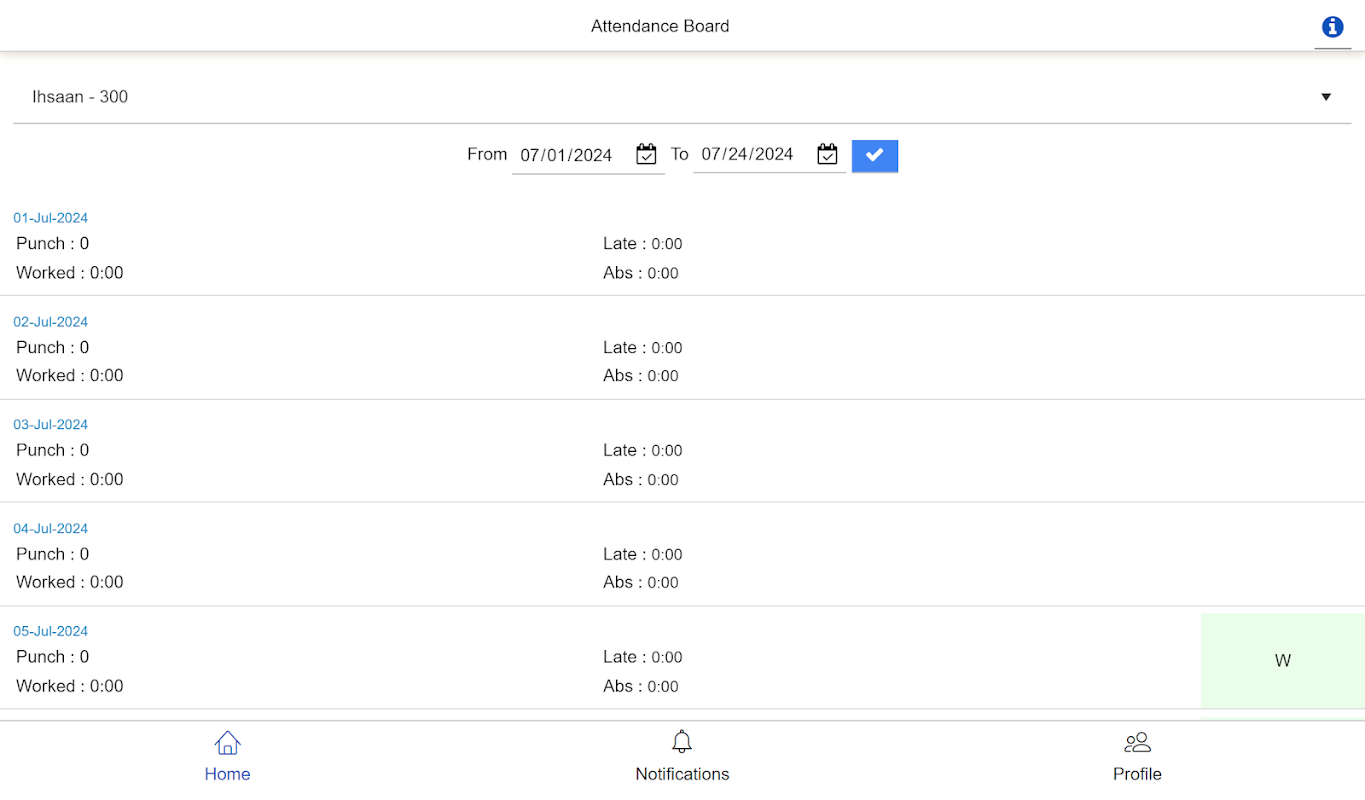
Task: Click the To date field 07/24/2024
Action: point(748,154)
